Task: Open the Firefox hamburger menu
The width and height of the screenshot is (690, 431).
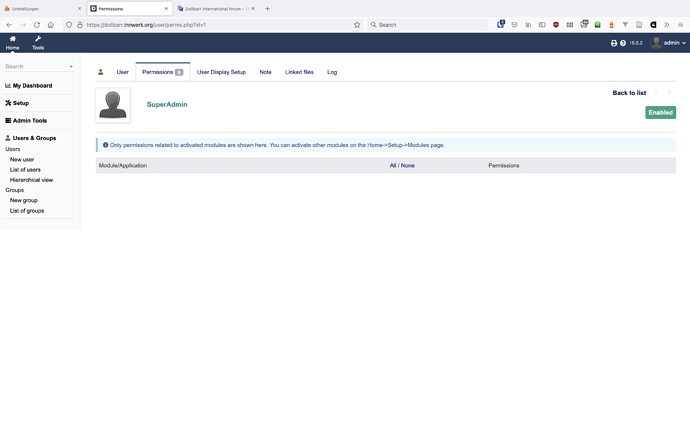Action: pos(681,25)
